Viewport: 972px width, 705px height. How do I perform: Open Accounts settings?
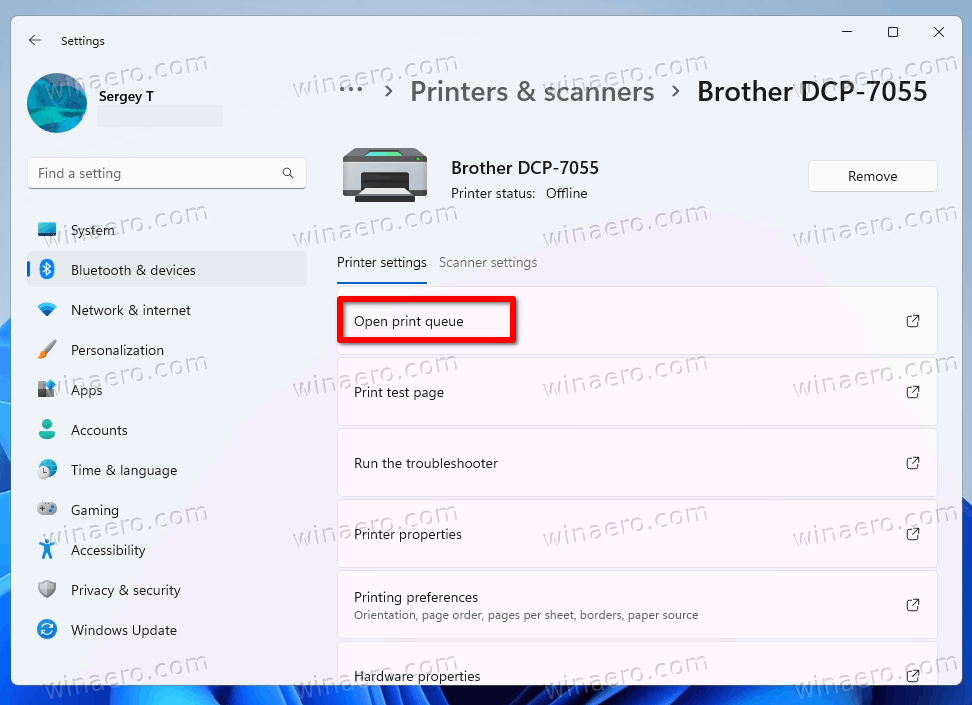click(x=167, y=430)
